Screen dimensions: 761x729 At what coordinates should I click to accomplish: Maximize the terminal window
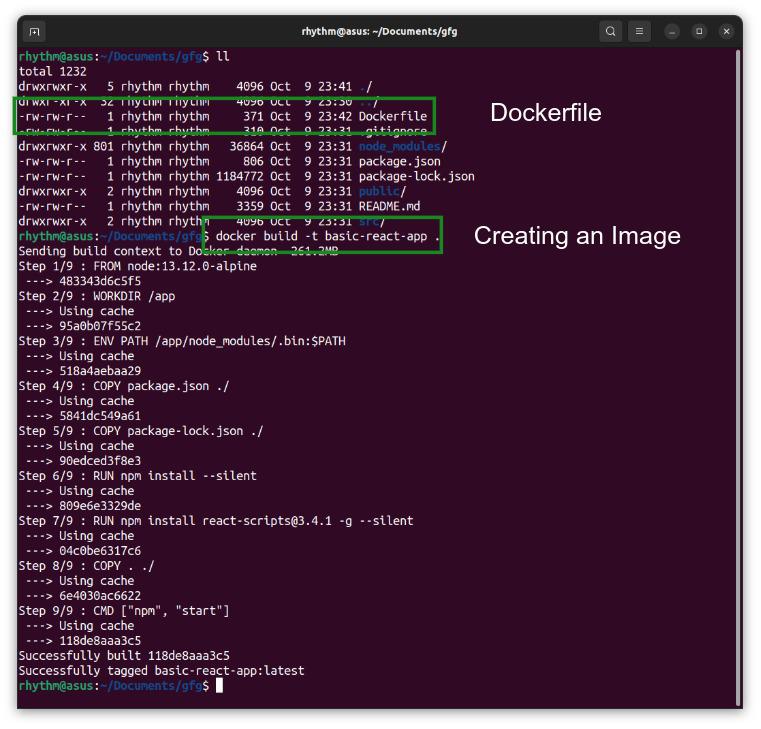699,32
